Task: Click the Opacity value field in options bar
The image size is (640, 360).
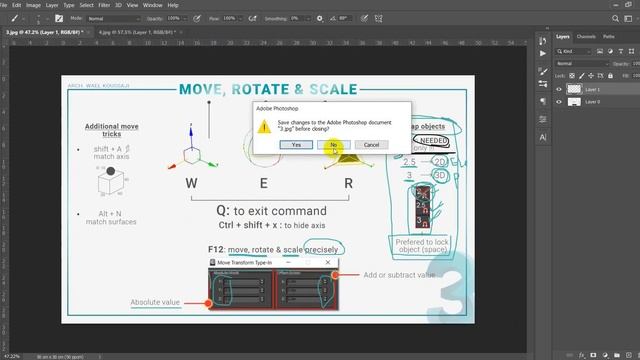Action: coord(173,18)
